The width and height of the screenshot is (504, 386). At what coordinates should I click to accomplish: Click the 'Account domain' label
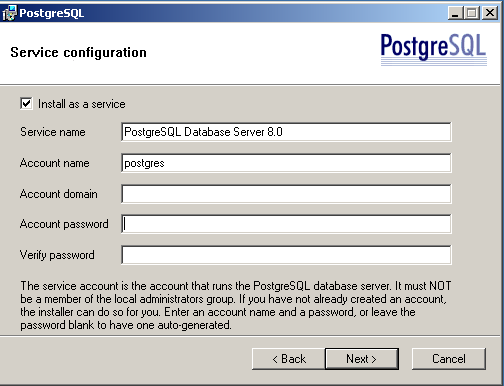click(59, 194)
